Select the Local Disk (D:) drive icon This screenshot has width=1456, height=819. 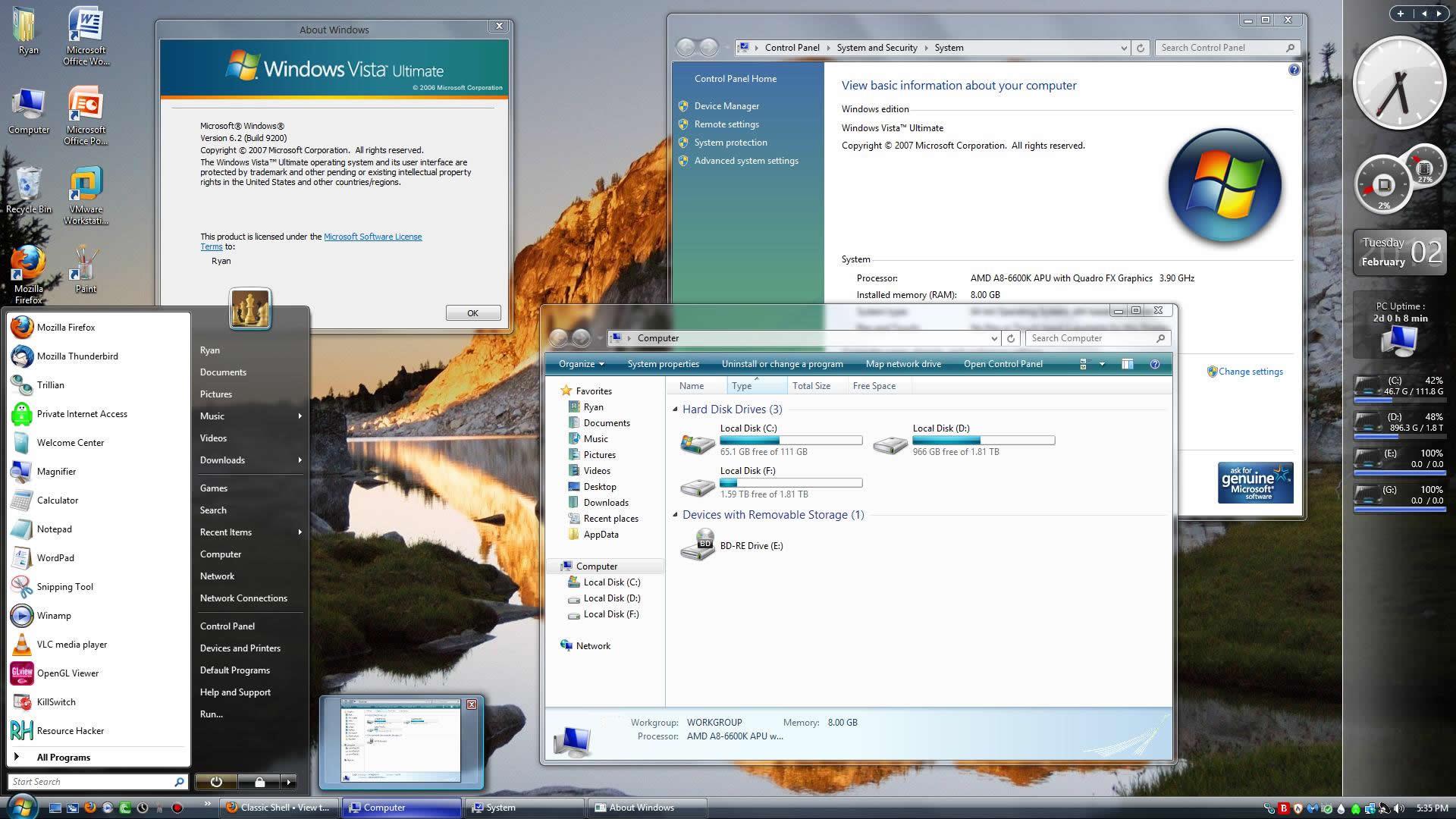click(x=890, y=443)
